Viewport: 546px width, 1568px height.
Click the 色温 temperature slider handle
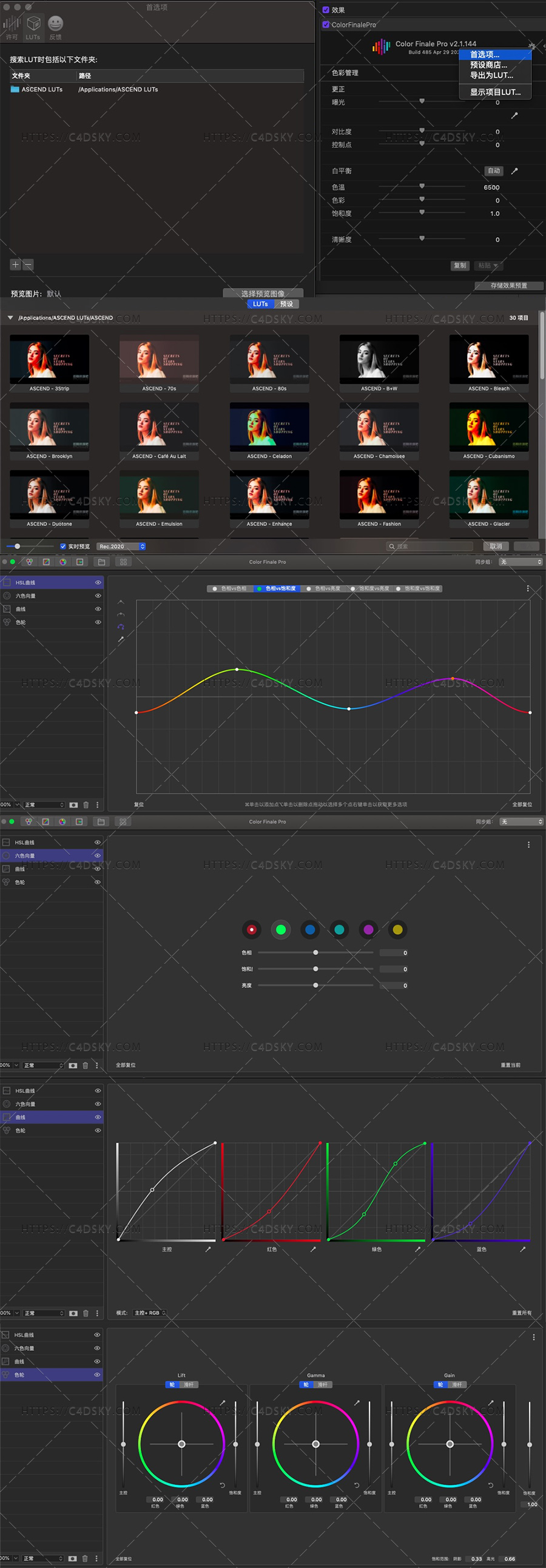[x=422, y=186]
